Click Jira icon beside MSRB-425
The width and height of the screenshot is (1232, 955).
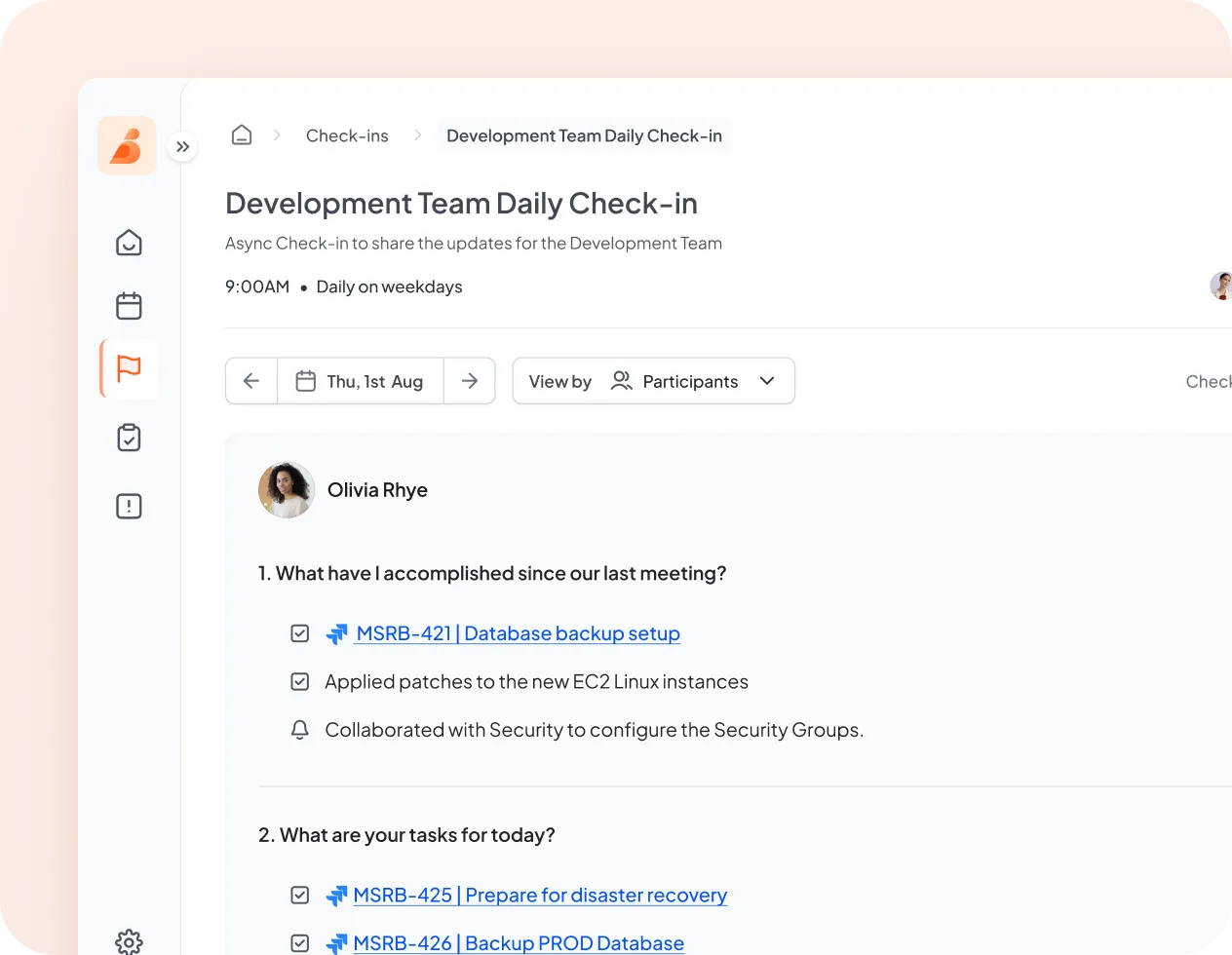336,896
